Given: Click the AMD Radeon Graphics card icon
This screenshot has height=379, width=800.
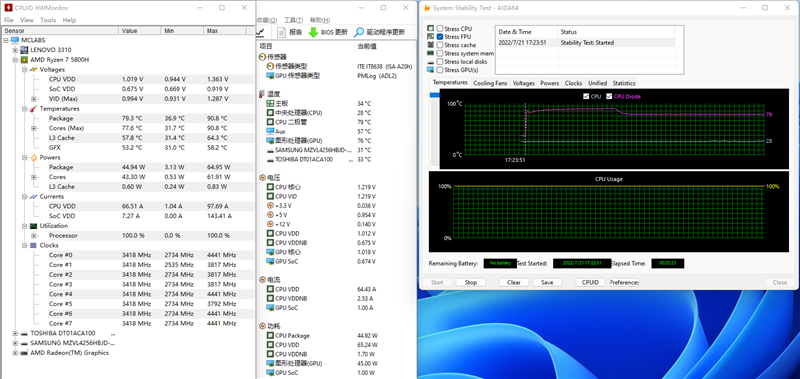Looking at the screenshot, I should (x=24, y=352).
